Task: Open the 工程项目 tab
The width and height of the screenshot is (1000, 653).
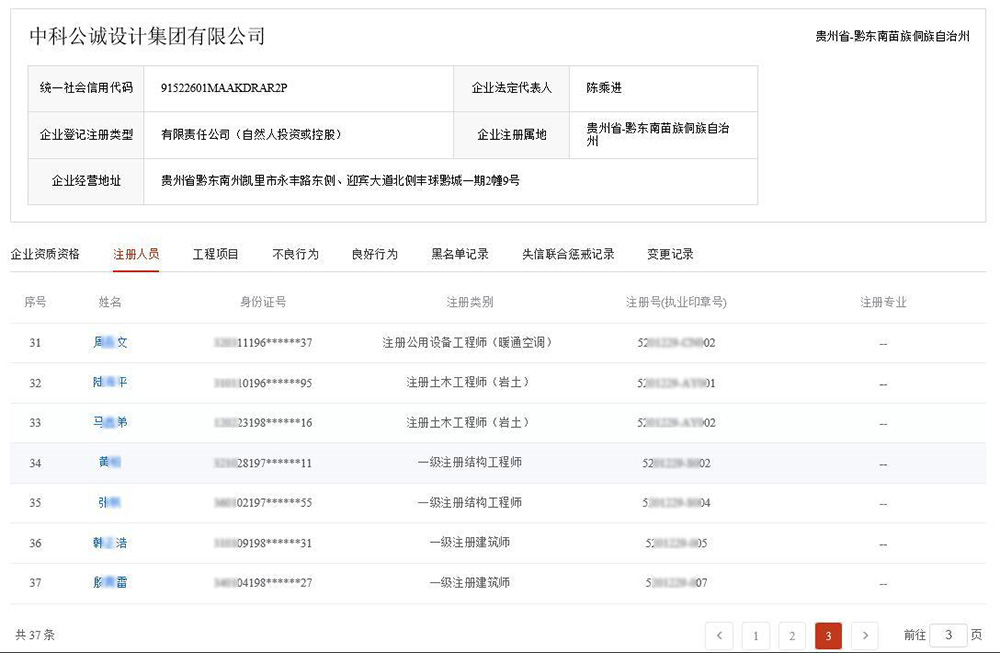Action: pyautogui.click(x=216, y=254)
